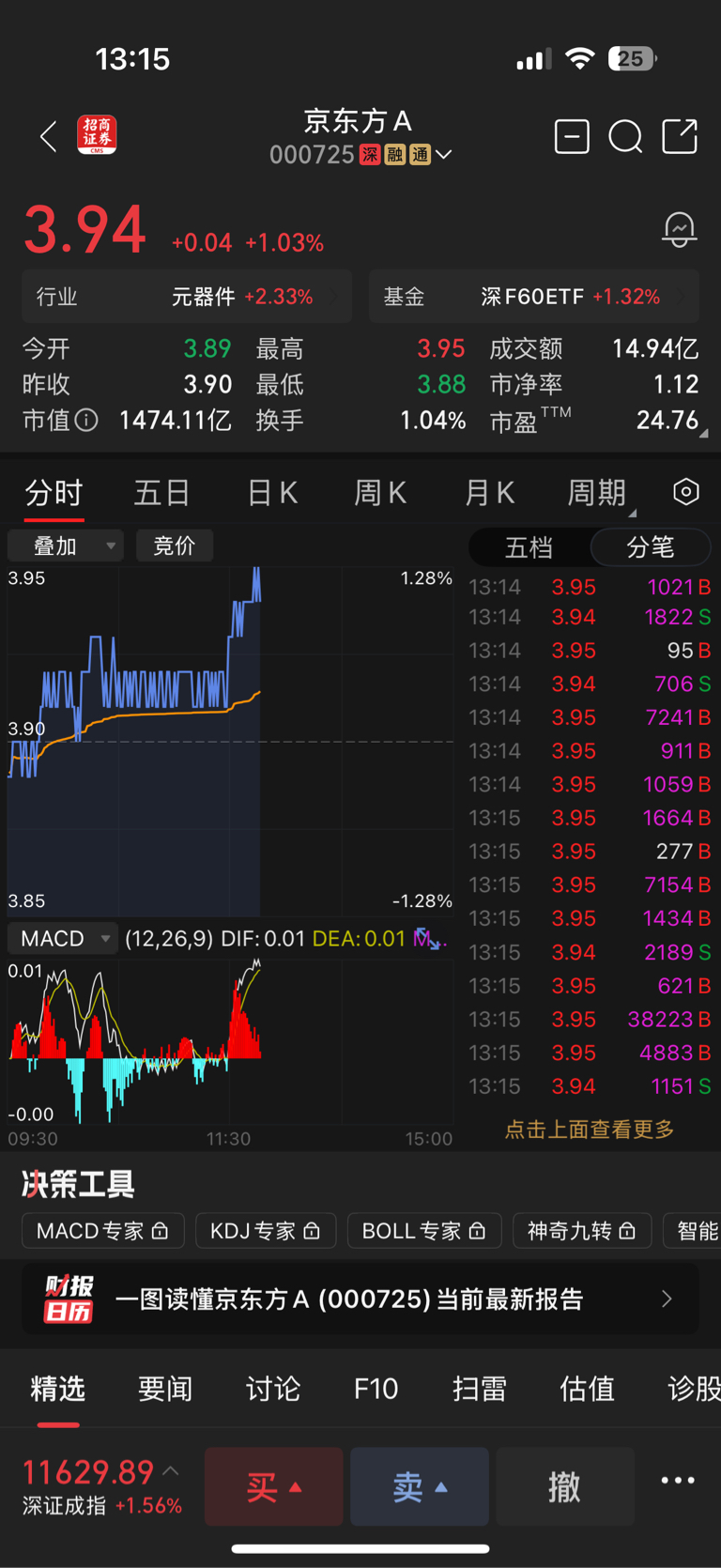
Task: Show market value info icon
Action: click(x=86, y=420)
